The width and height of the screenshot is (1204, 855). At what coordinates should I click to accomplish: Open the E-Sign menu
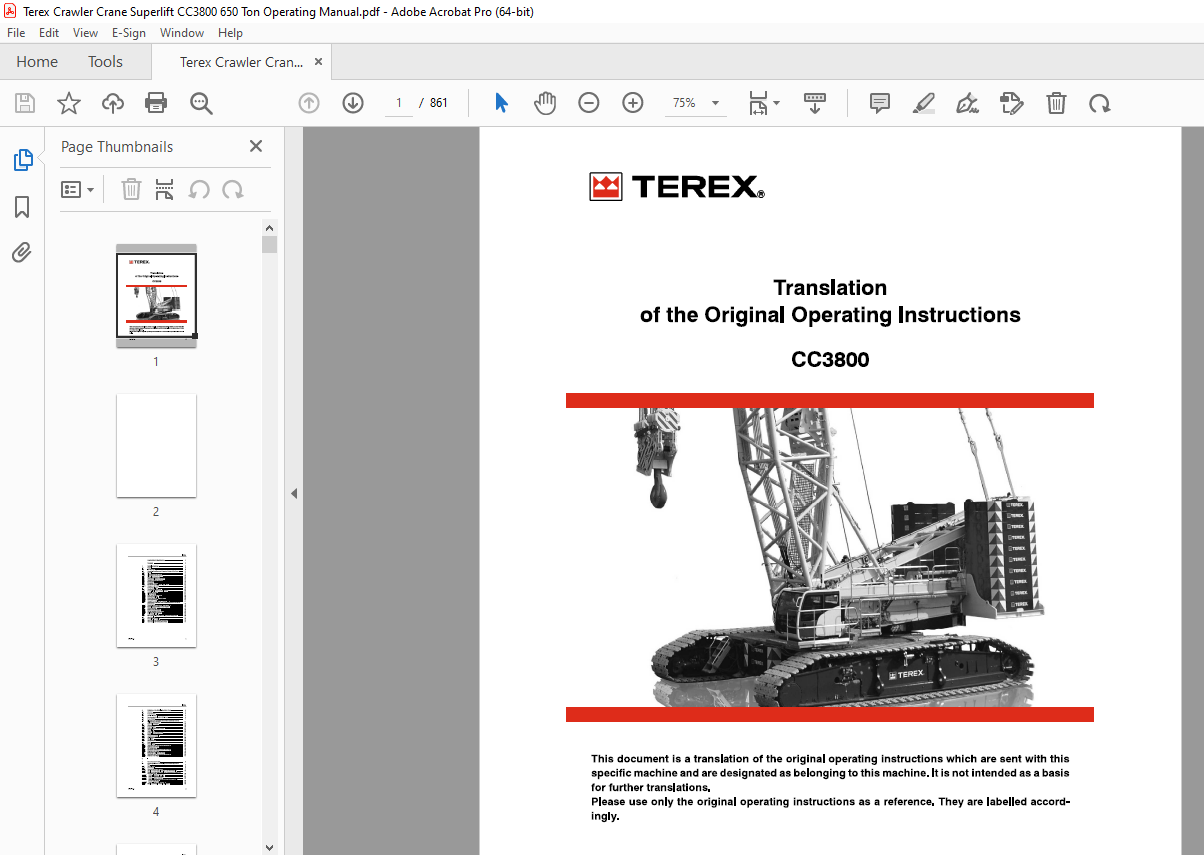[x=129, y=33]
